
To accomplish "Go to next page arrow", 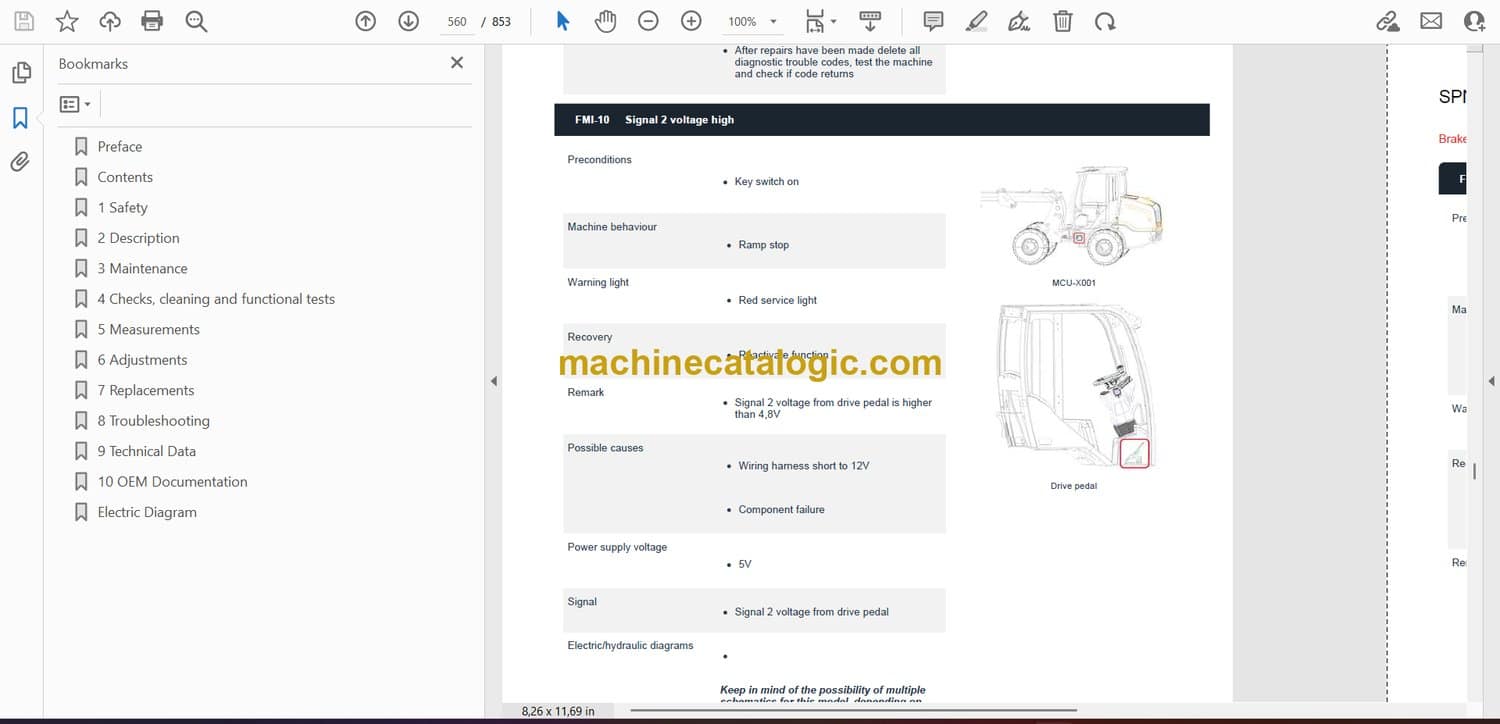I will pos(408,21).
